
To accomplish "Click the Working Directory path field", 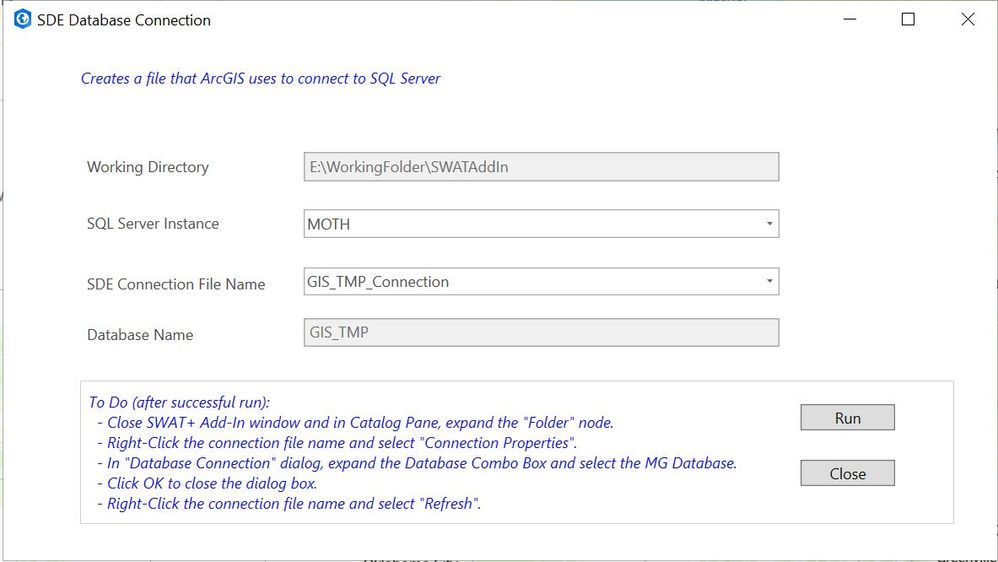I will (540, 167).
